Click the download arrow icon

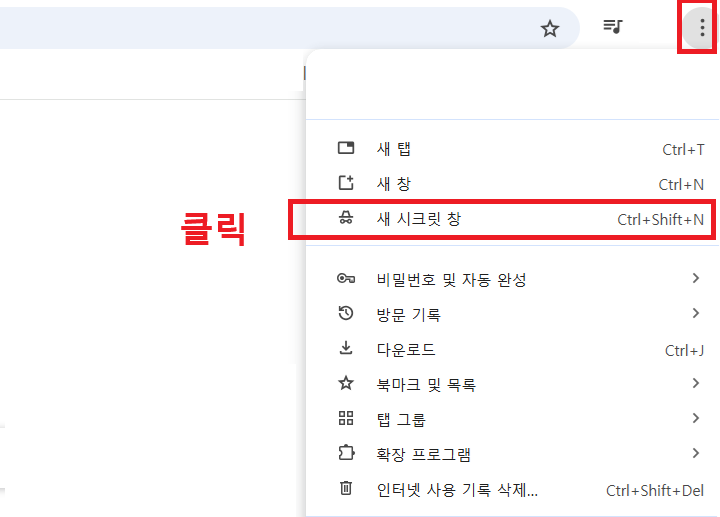click(346, 348)
